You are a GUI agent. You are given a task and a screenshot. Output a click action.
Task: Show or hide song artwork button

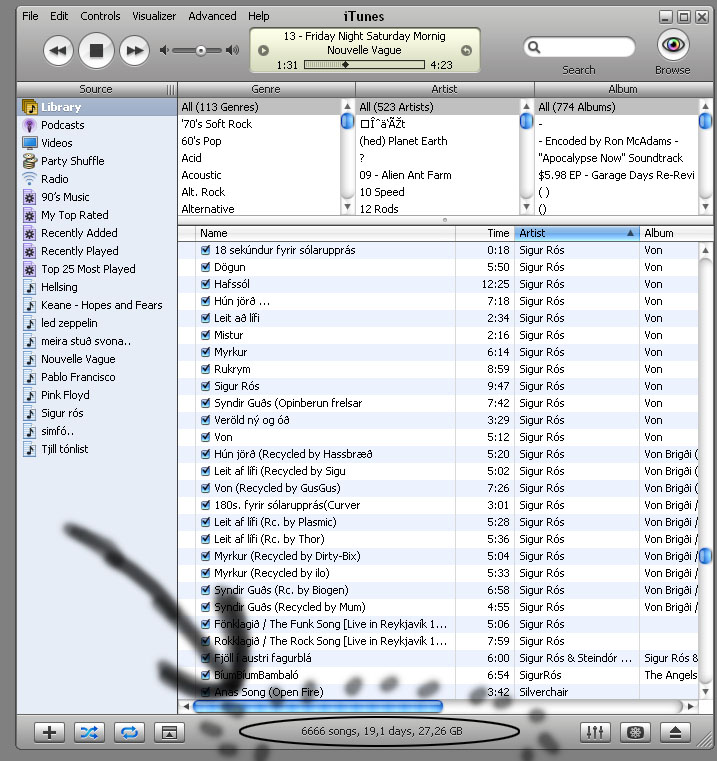[169, 732]
